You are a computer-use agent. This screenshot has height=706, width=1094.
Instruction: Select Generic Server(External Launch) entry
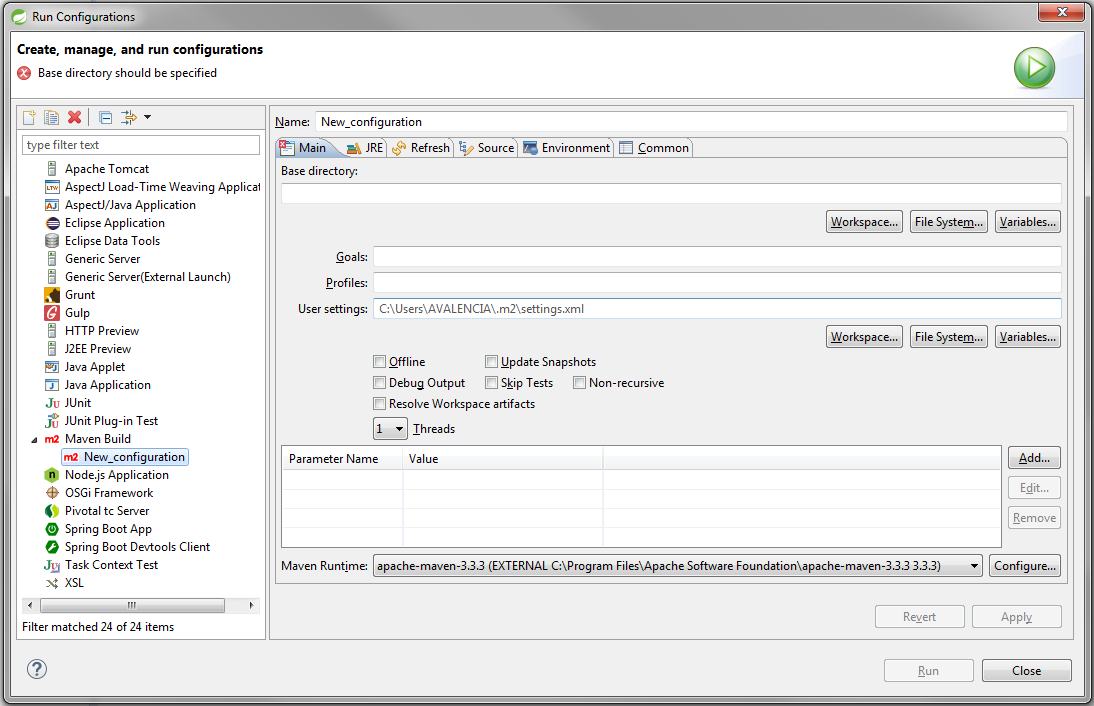tap(147, 277)
